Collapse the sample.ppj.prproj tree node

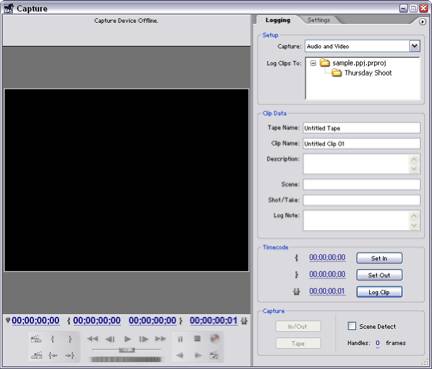313,63
